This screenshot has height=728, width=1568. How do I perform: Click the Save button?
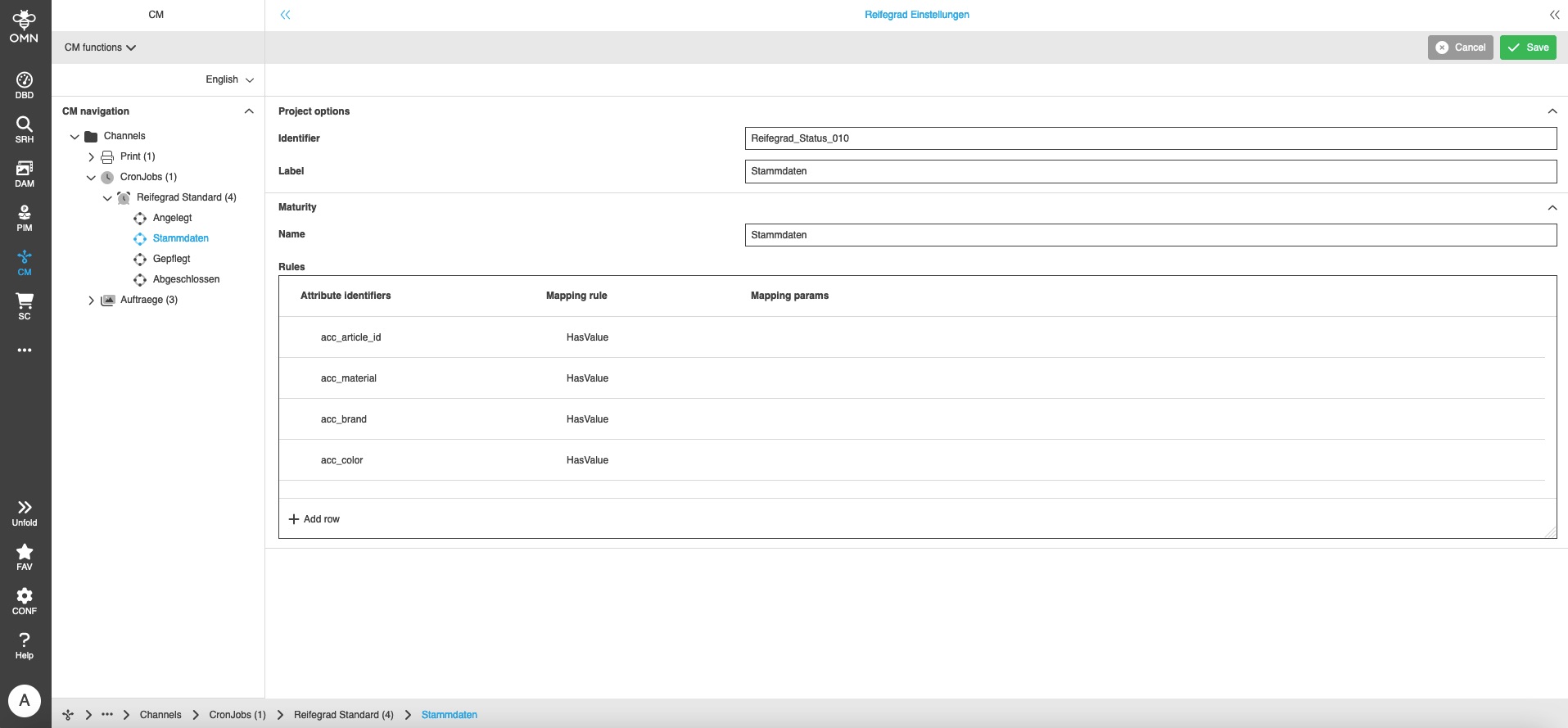(1528, 47)
